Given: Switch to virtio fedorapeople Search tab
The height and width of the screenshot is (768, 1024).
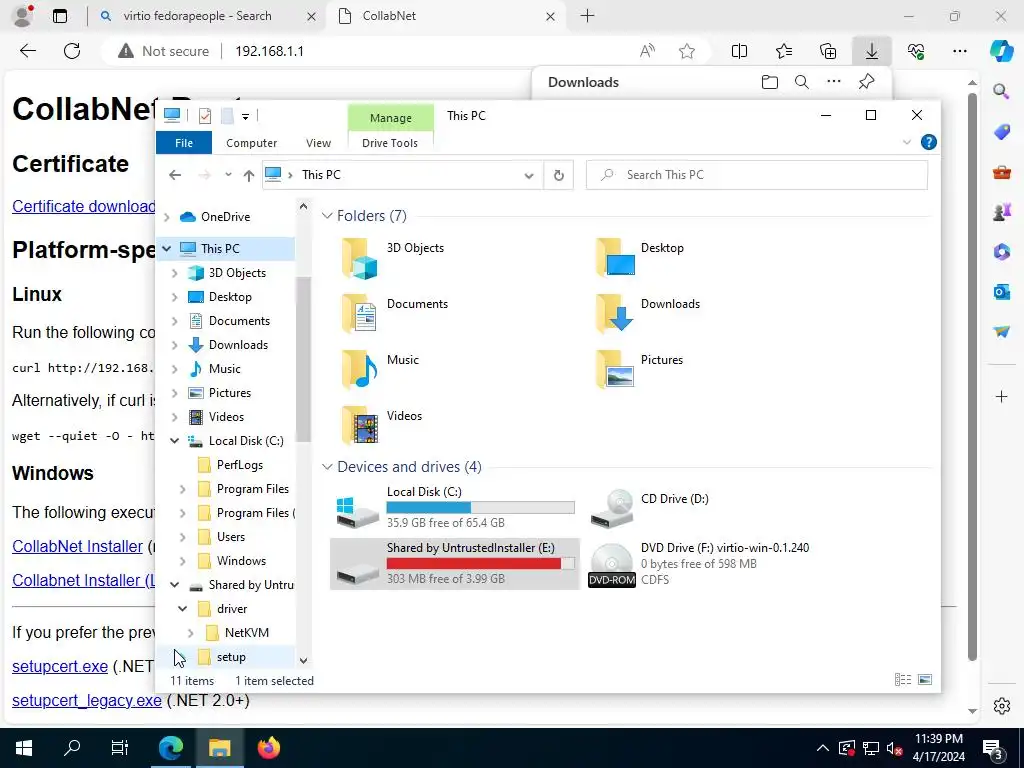Looking at the screenshot, I should (197, 16).
